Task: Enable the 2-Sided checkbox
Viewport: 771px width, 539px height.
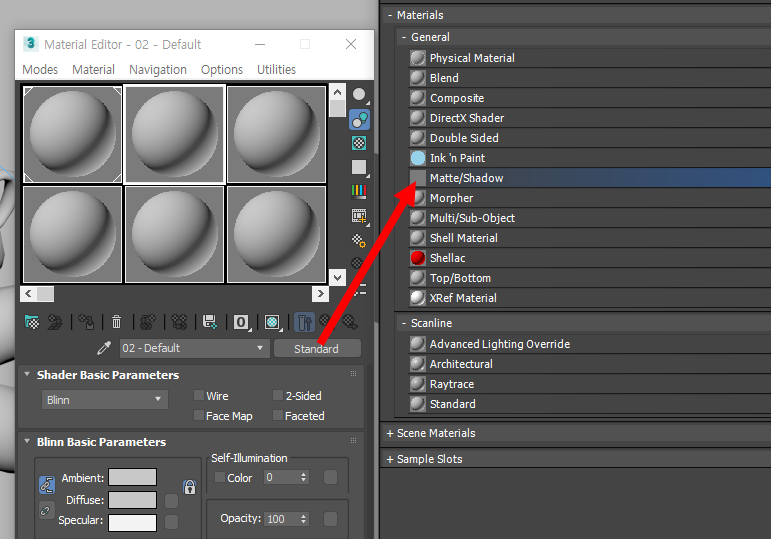Action: [278, 395]
